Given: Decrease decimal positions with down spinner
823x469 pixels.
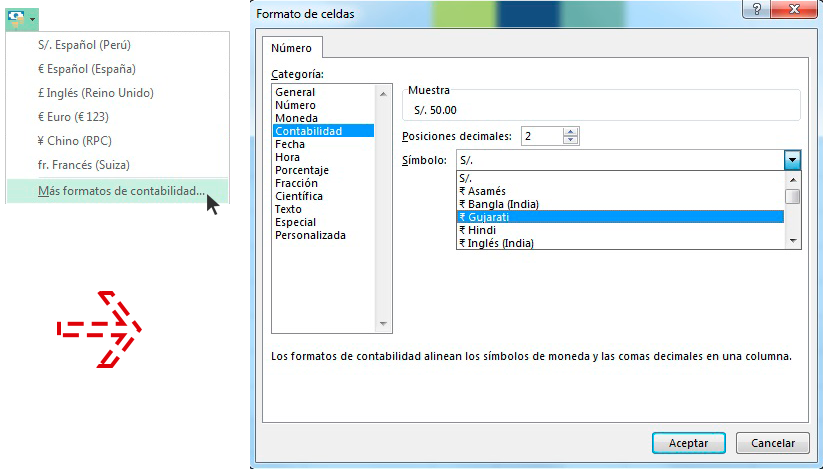Looking at the screenshot, I should [570, 141].
